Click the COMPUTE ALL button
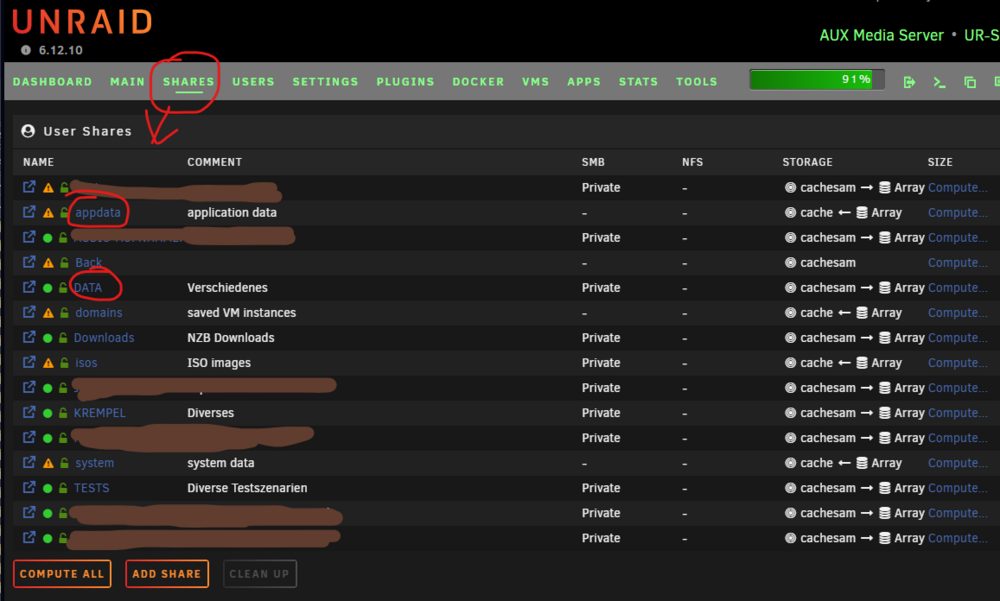The width and height of the screenshot is (1000, 601). pyautogui.click(x=62, y=574)
